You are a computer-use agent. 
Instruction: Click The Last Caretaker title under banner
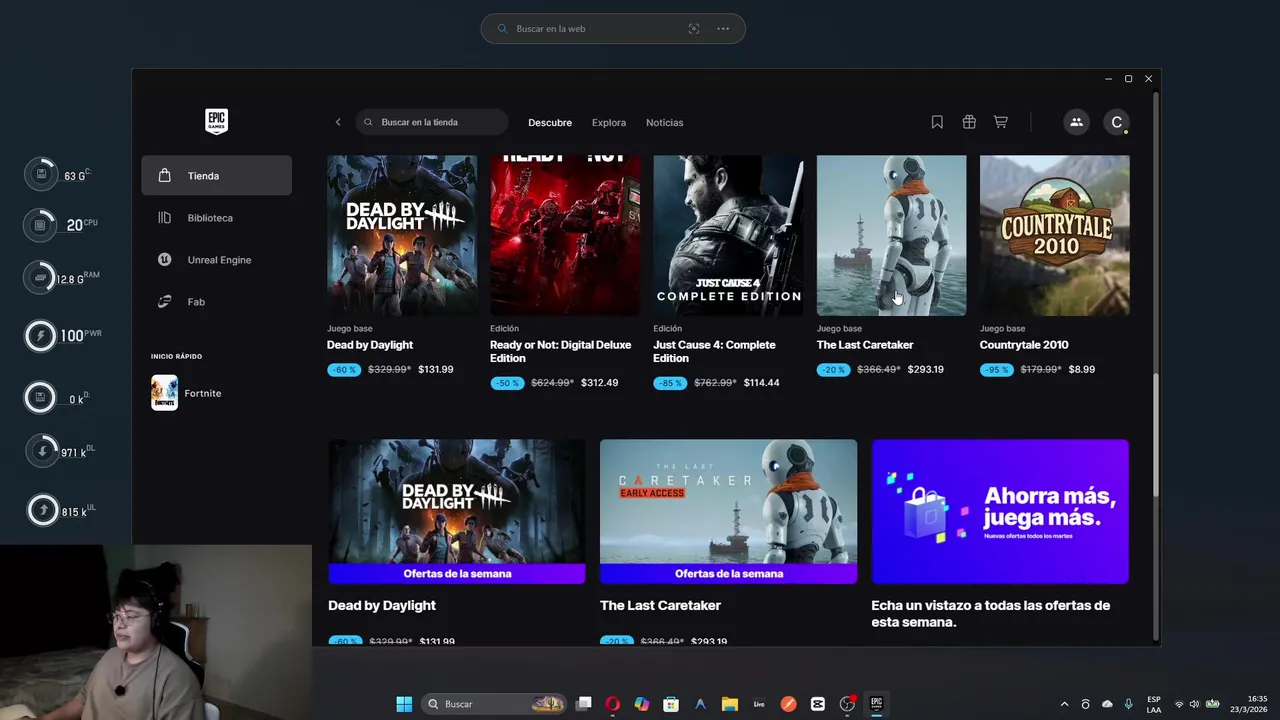click(x=660, y=606)
